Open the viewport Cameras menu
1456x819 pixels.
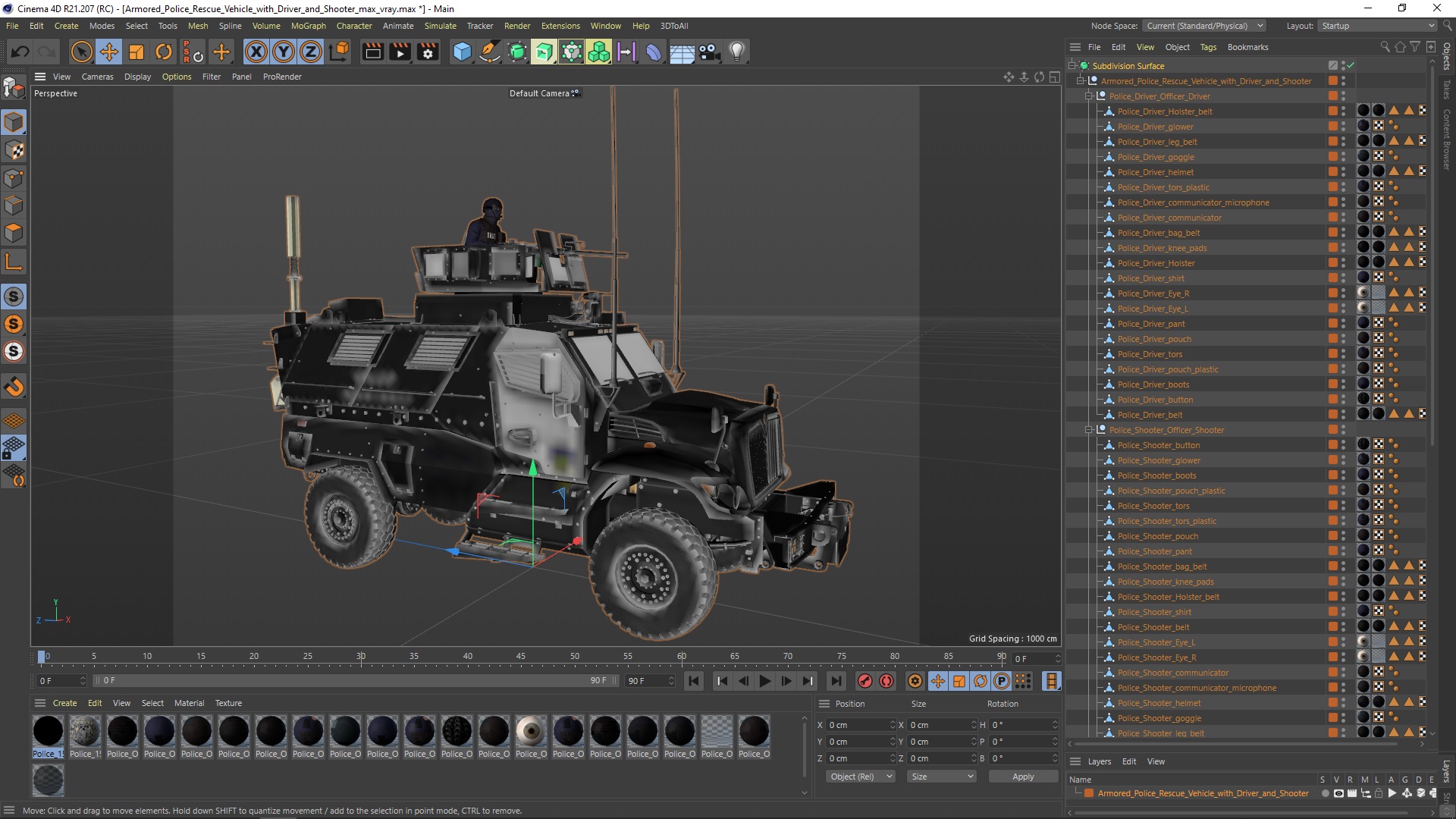(x=97, y=77)
